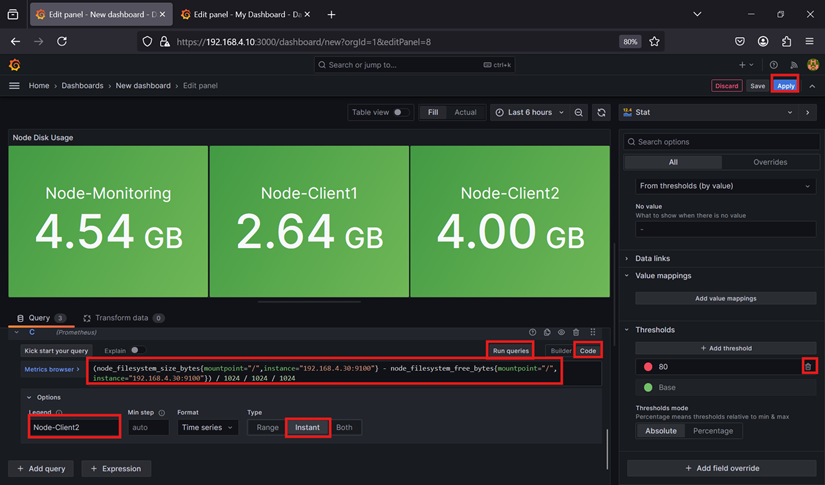Select the Both query type
Screen dimensions: 825x485
pos(344,428)
